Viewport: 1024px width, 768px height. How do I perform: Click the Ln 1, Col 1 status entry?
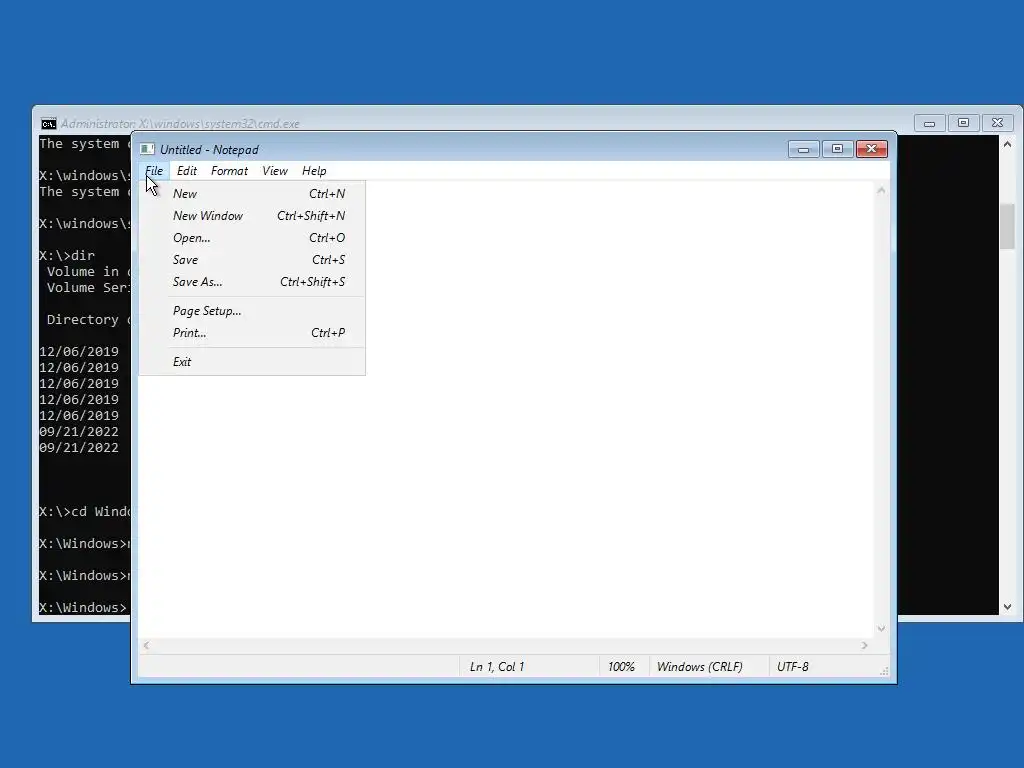pyautogui.click(x=496, y=667)
